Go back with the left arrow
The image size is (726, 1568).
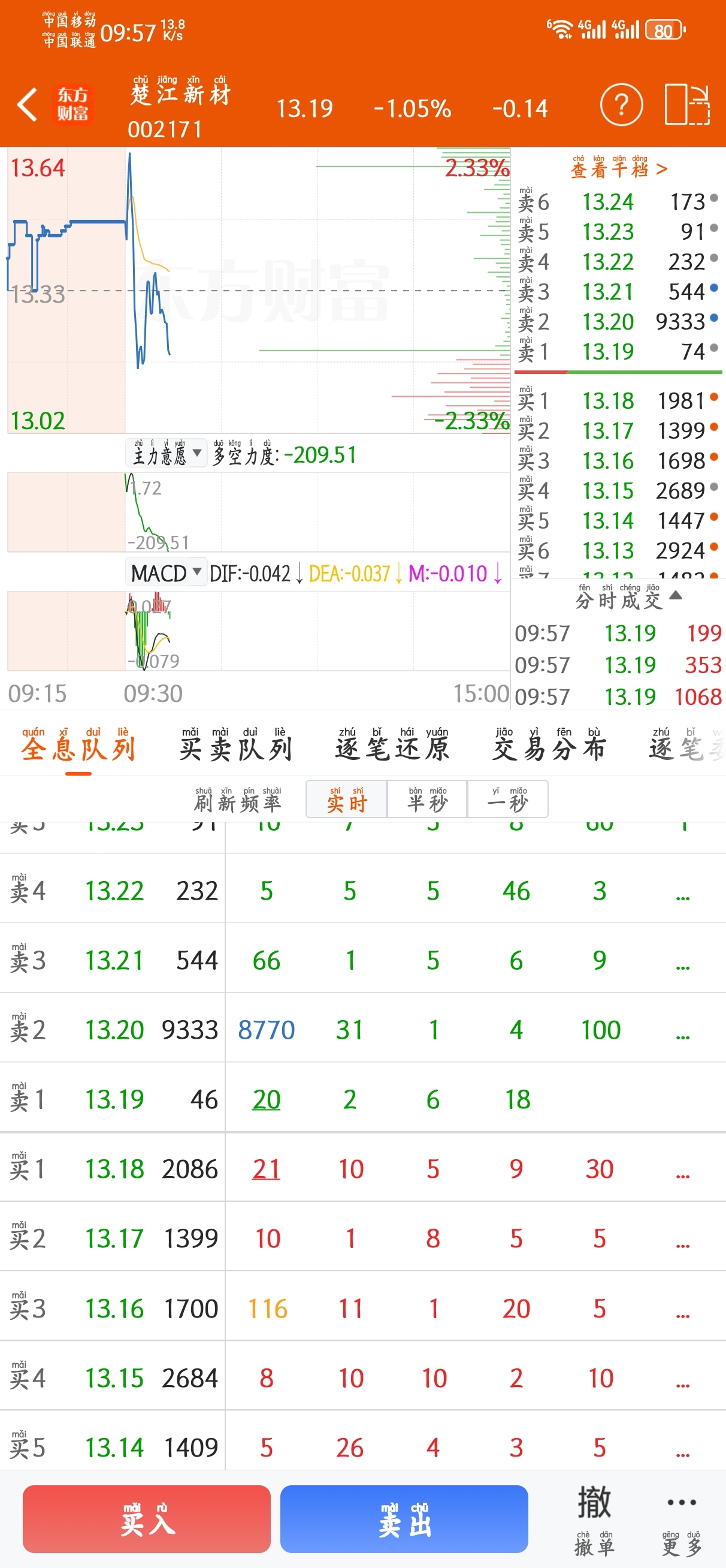coord(28,105)
